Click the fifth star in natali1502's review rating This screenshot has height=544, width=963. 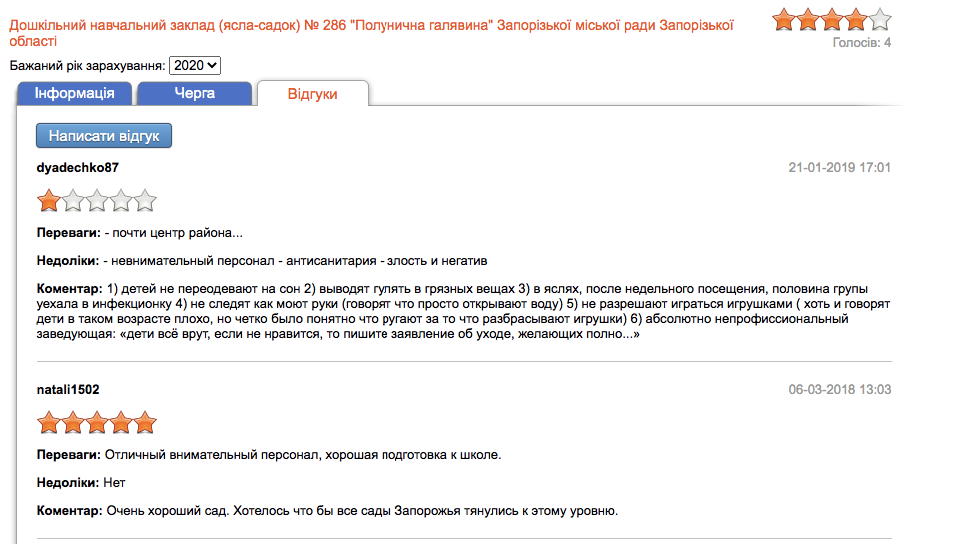145,423
